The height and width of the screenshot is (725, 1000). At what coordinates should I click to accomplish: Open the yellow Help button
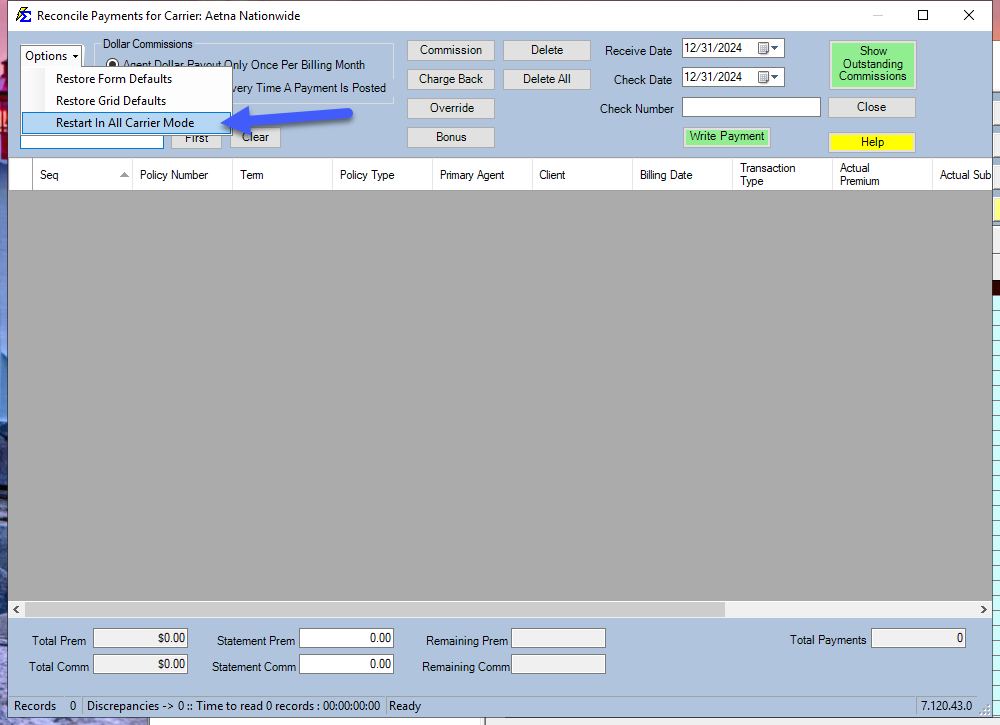click(x=872, y=142)
